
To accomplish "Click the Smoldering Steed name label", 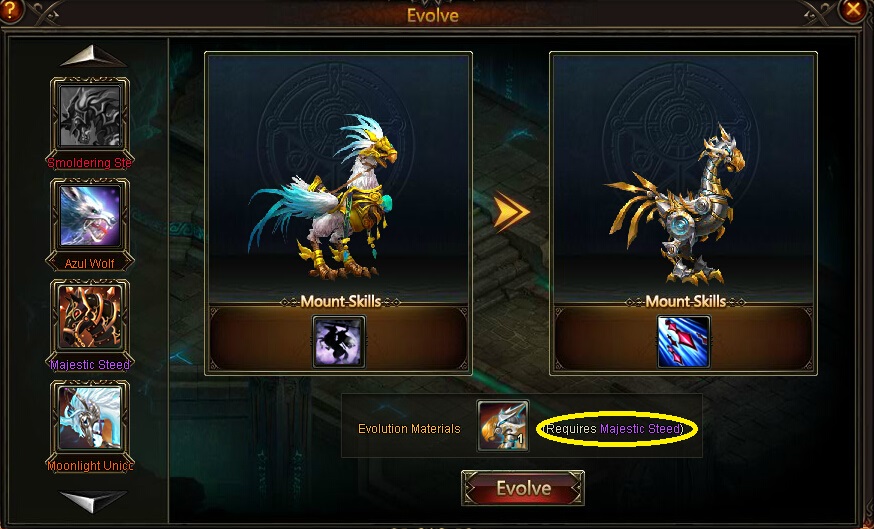I will click(90, 163).
